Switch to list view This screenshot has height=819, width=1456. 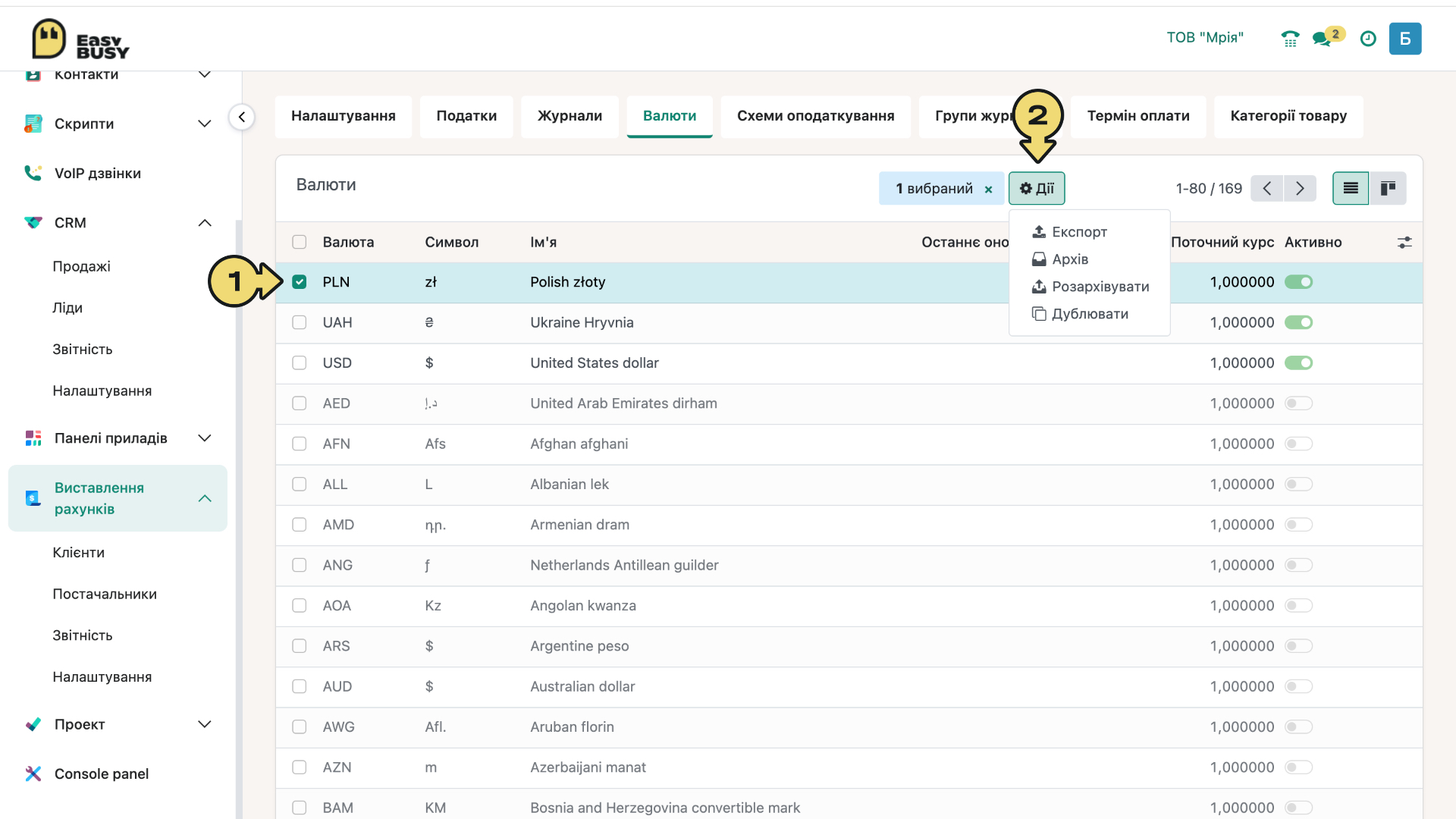[x=1351, y=188]
